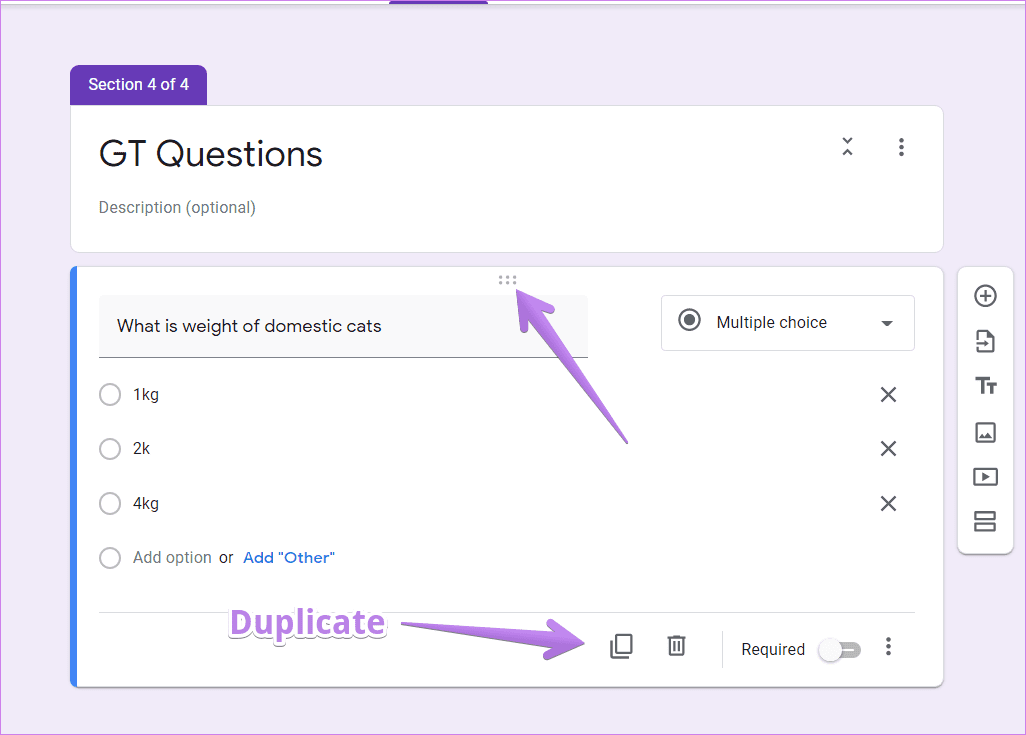Viewport: 1026px width, 735px height.
Task: Add a new section icon
Action: point(985,522)
